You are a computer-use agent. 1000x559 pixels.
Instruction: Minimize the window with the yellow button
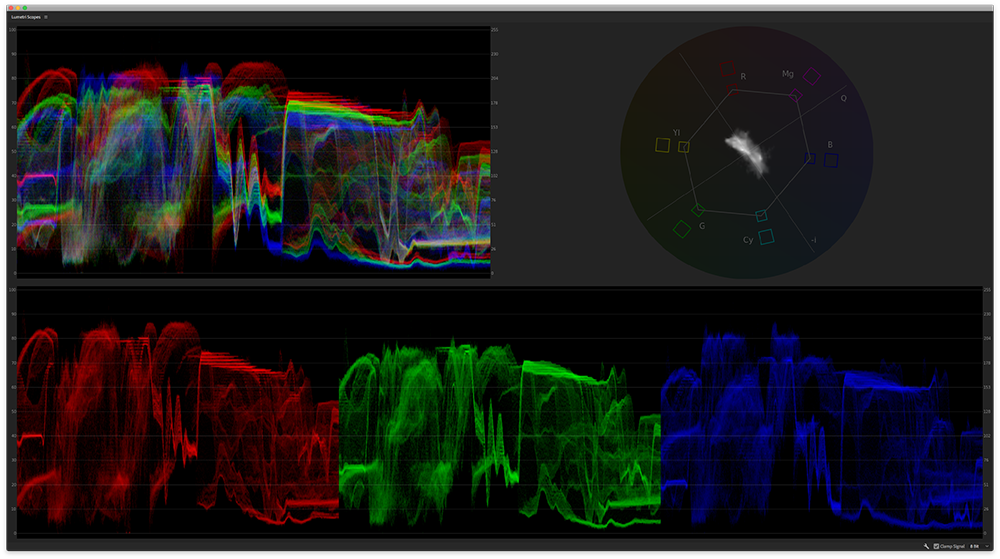click(x=18, y=8)
